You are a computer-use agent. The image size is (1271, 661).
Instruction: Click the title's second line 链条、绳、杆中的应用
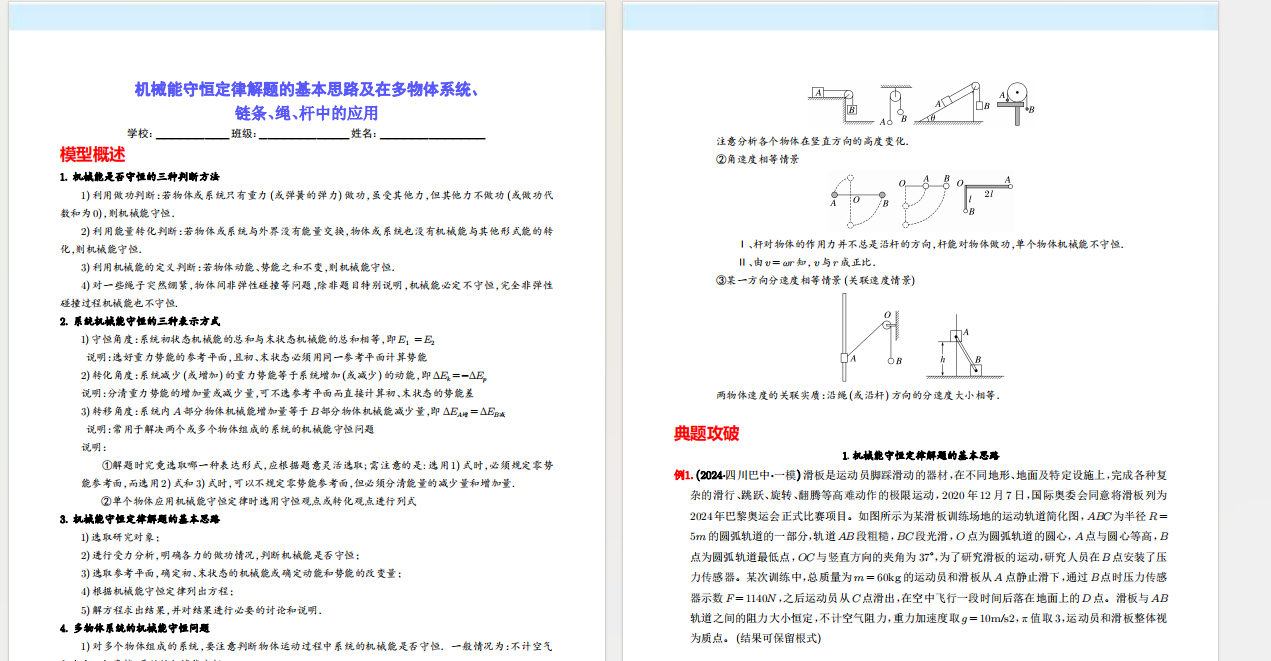coord(307,112)
